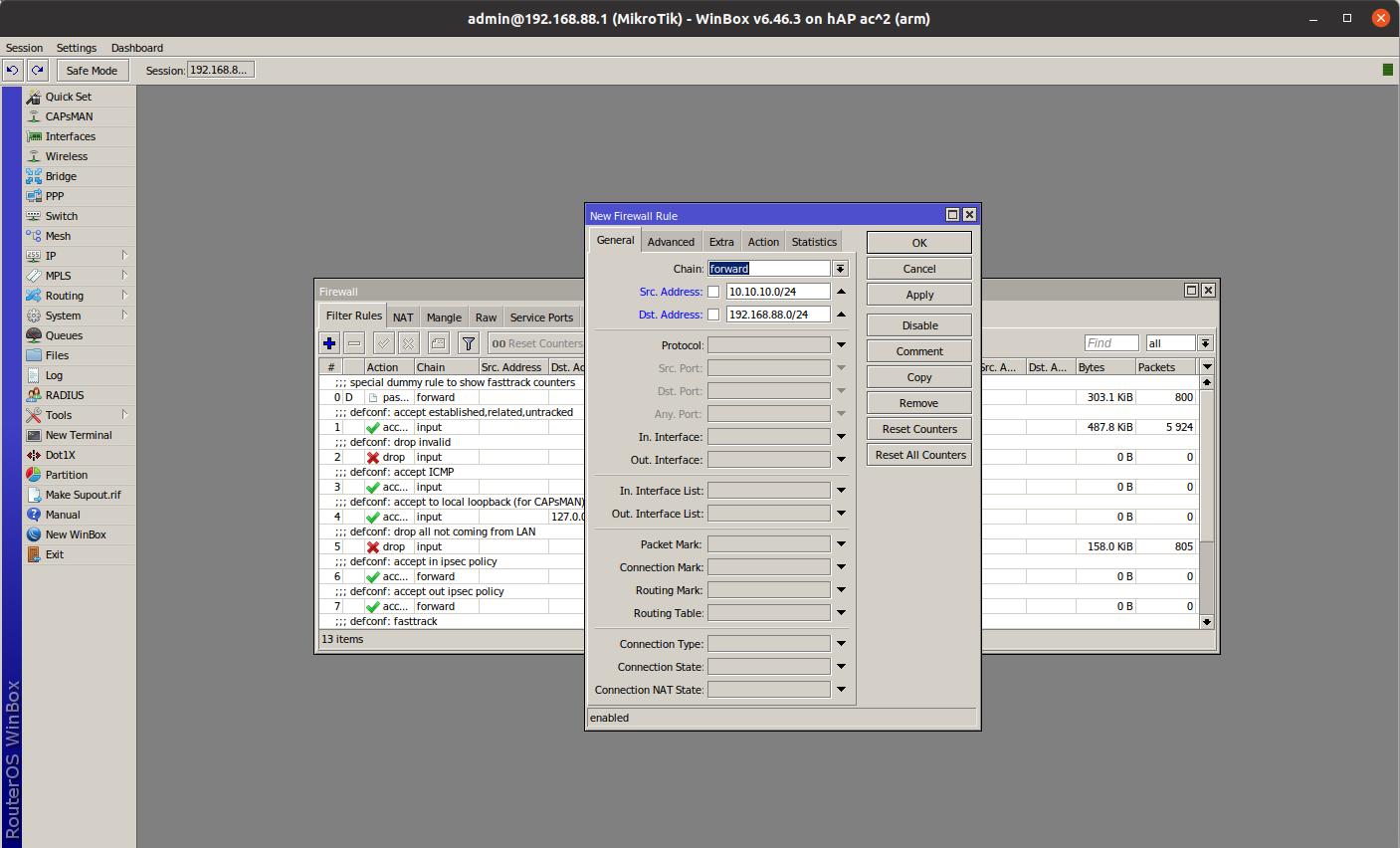Click the filter funnel icon in Firewall toolbar
Screen dimensions: 1400x848
pos(468,343)
